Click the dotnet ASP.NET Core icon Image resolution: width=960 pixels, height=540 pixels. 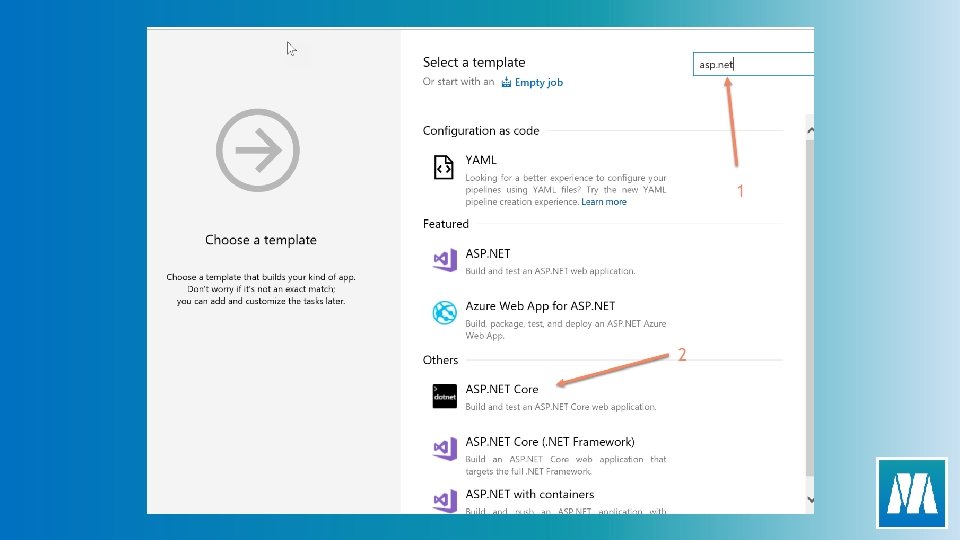click(x=444, y=396)
